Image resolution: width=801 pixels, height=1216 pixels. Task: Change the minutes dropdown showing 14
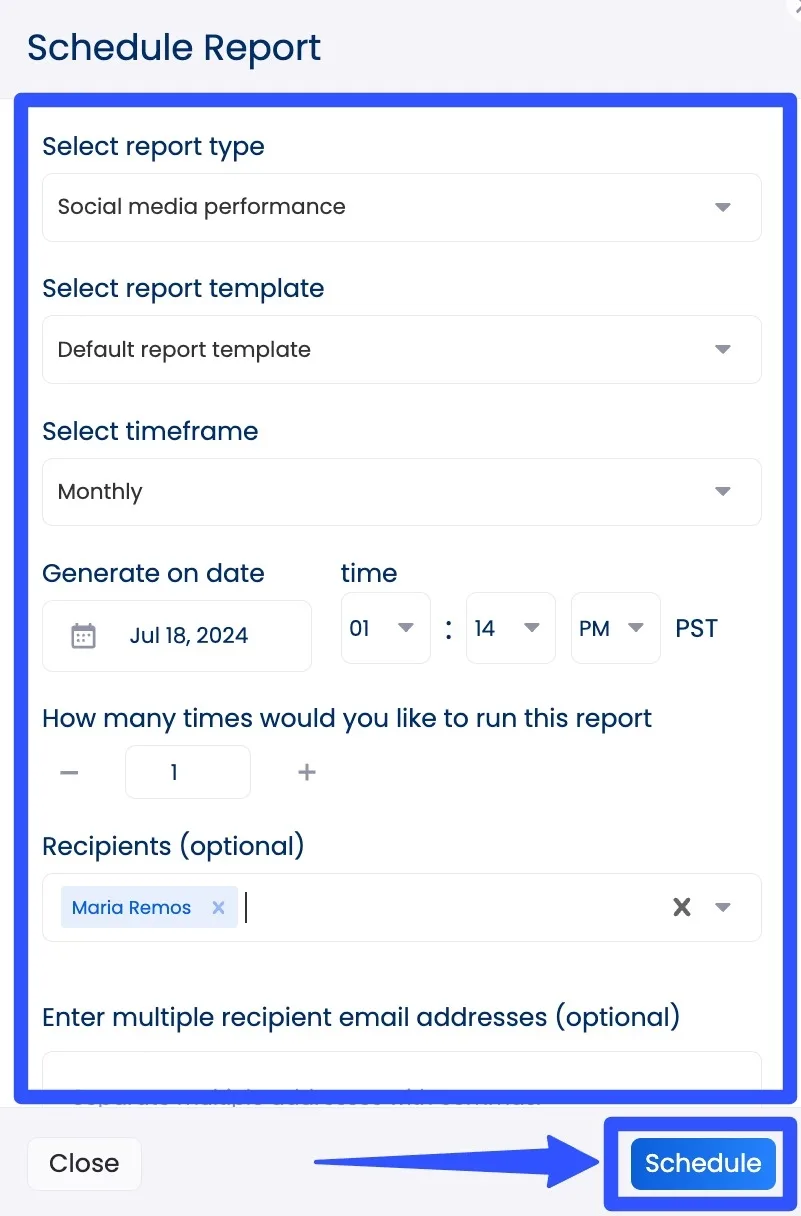510,628
